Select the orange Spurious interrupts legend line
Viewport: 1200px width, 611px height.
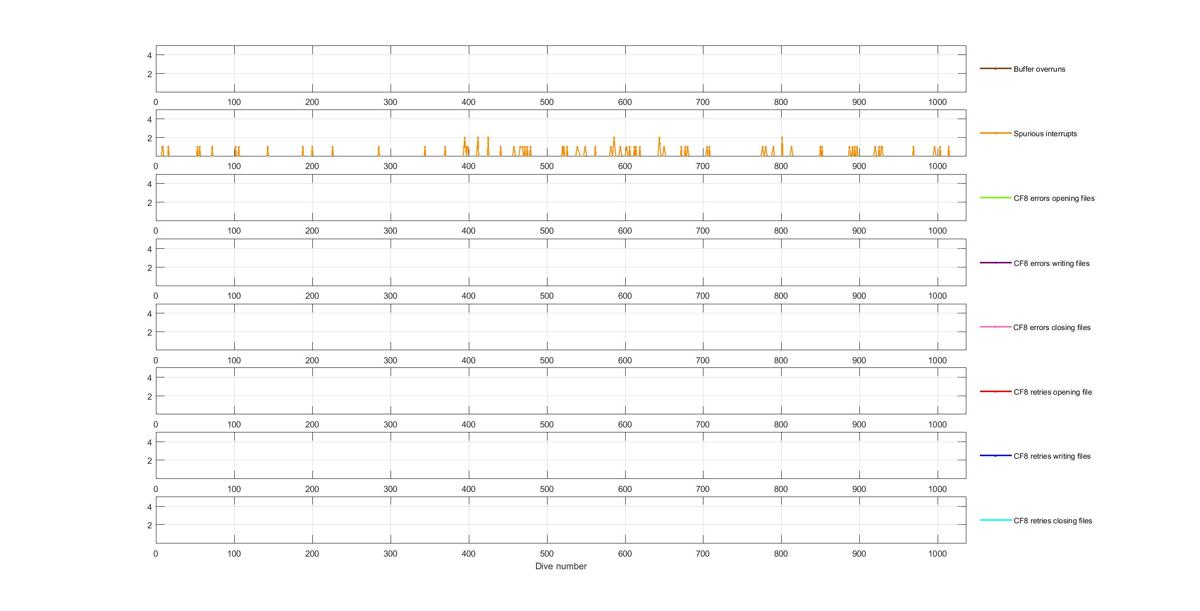[x=996, y=133]
